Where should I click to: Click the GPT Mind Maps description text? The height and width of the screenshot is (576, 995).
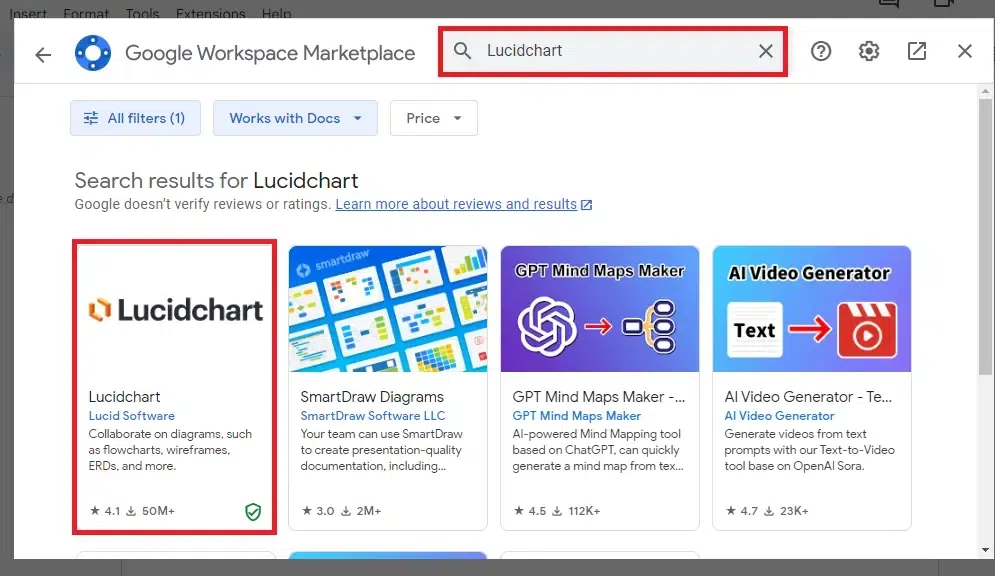click(598, 450)
